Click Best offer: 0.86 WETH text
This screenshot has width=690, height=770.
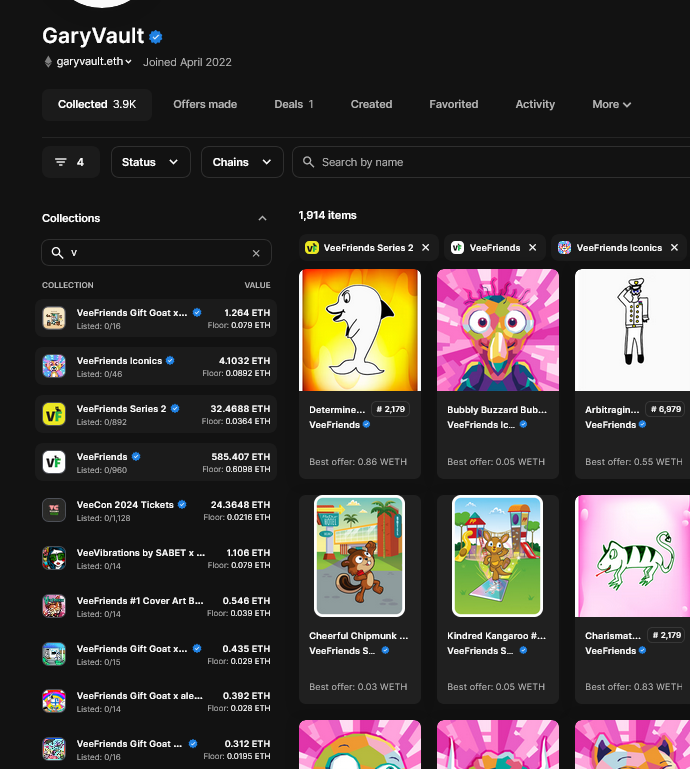tap(358, 462)
